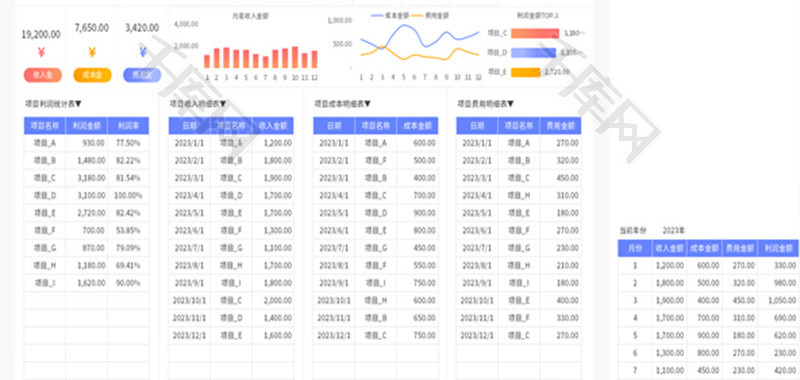Select the 7,650.00 total cost figure
Viewport: 800px width, 380px height.
click(92, 28)
